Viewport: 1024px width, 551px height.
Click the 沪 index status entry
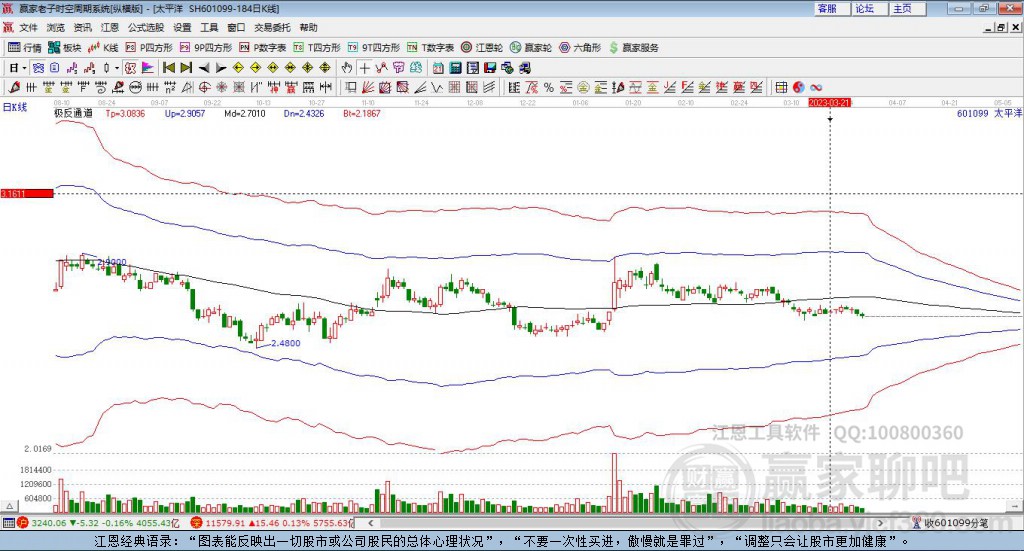[98, 523]
